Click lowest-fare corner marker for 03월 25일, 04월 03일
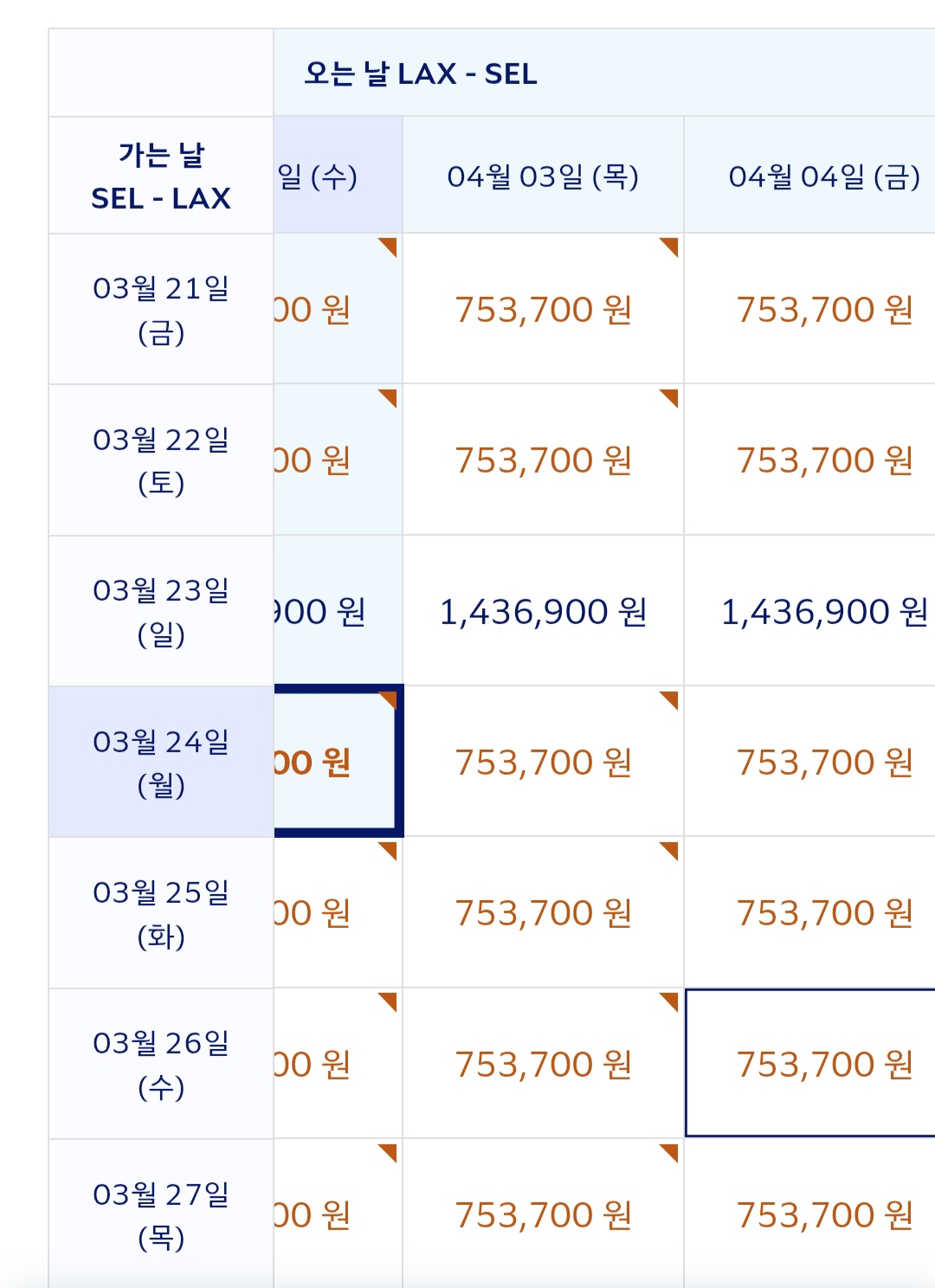This screenshot has width=935, height=1288. [x=669, y=850]
